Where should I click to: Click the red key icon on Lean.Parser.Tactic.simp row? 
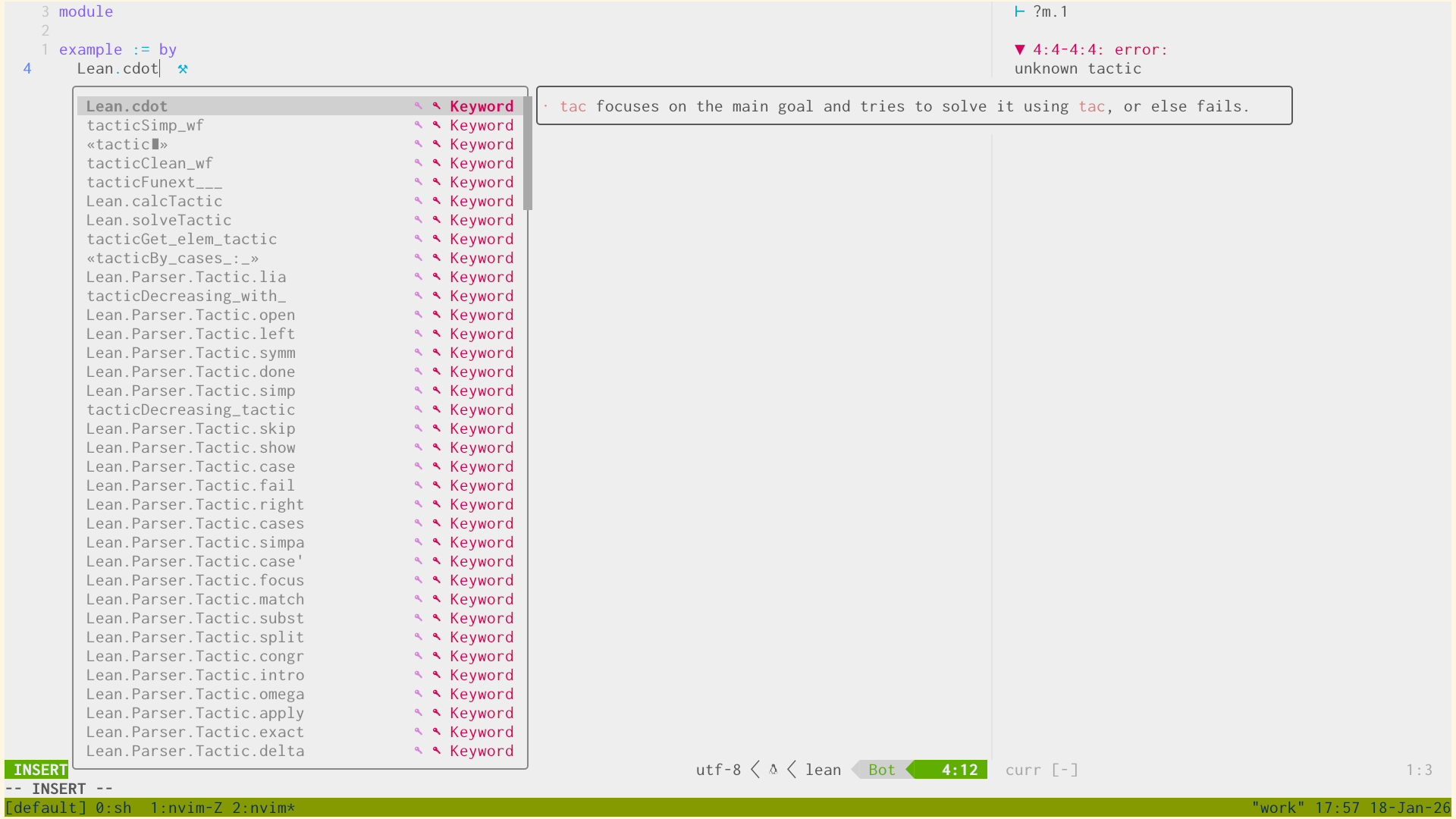point(437,391)
